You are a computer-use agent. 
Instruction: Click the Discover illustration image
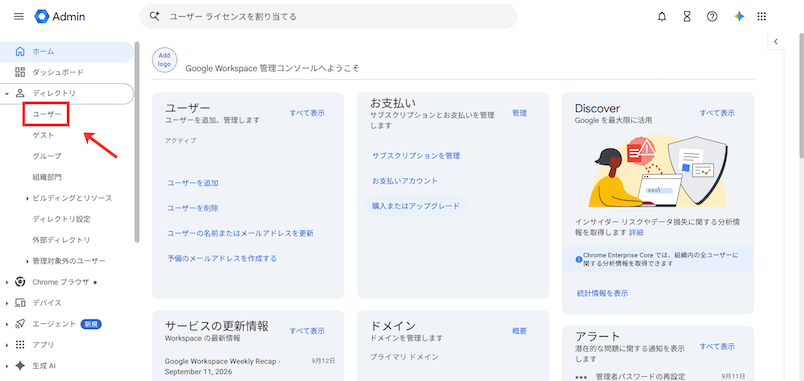click(x=658, y=171)
